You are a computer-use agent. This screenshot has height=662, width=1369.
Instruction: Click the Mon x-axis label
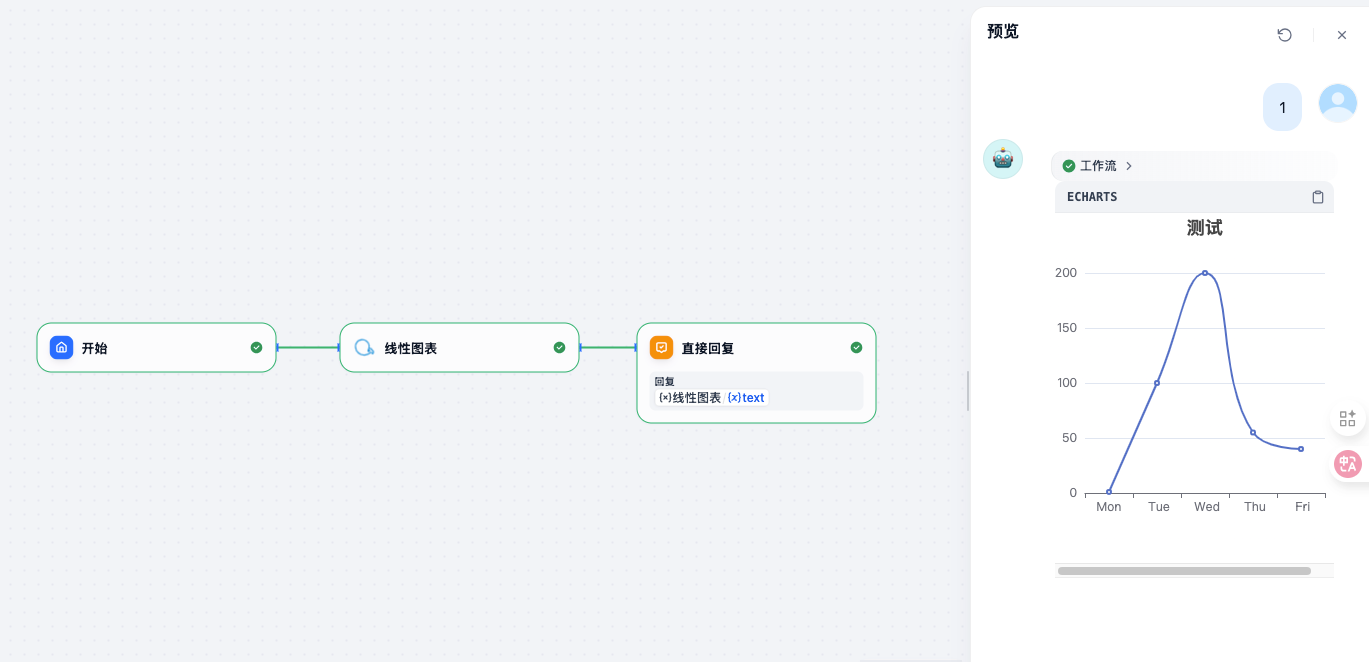coord(1109,507)
